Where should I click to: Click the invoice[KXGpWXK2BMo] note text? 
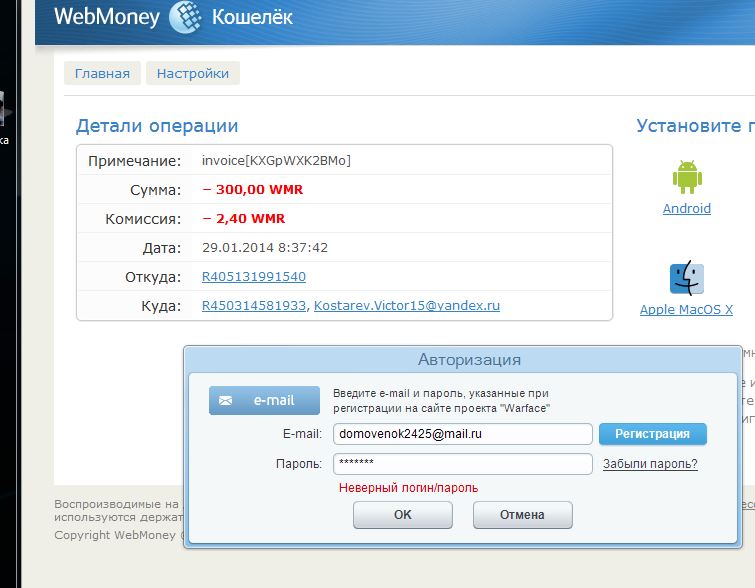point(276,160)
